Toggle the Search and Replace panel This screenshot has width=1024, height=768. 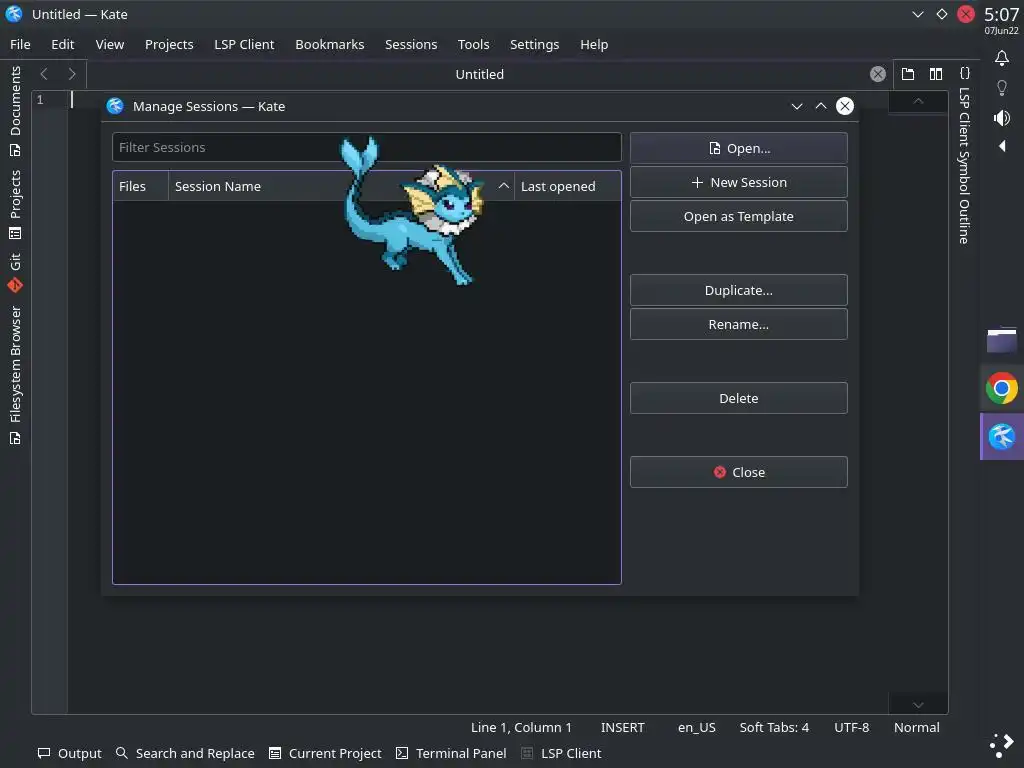185,753
